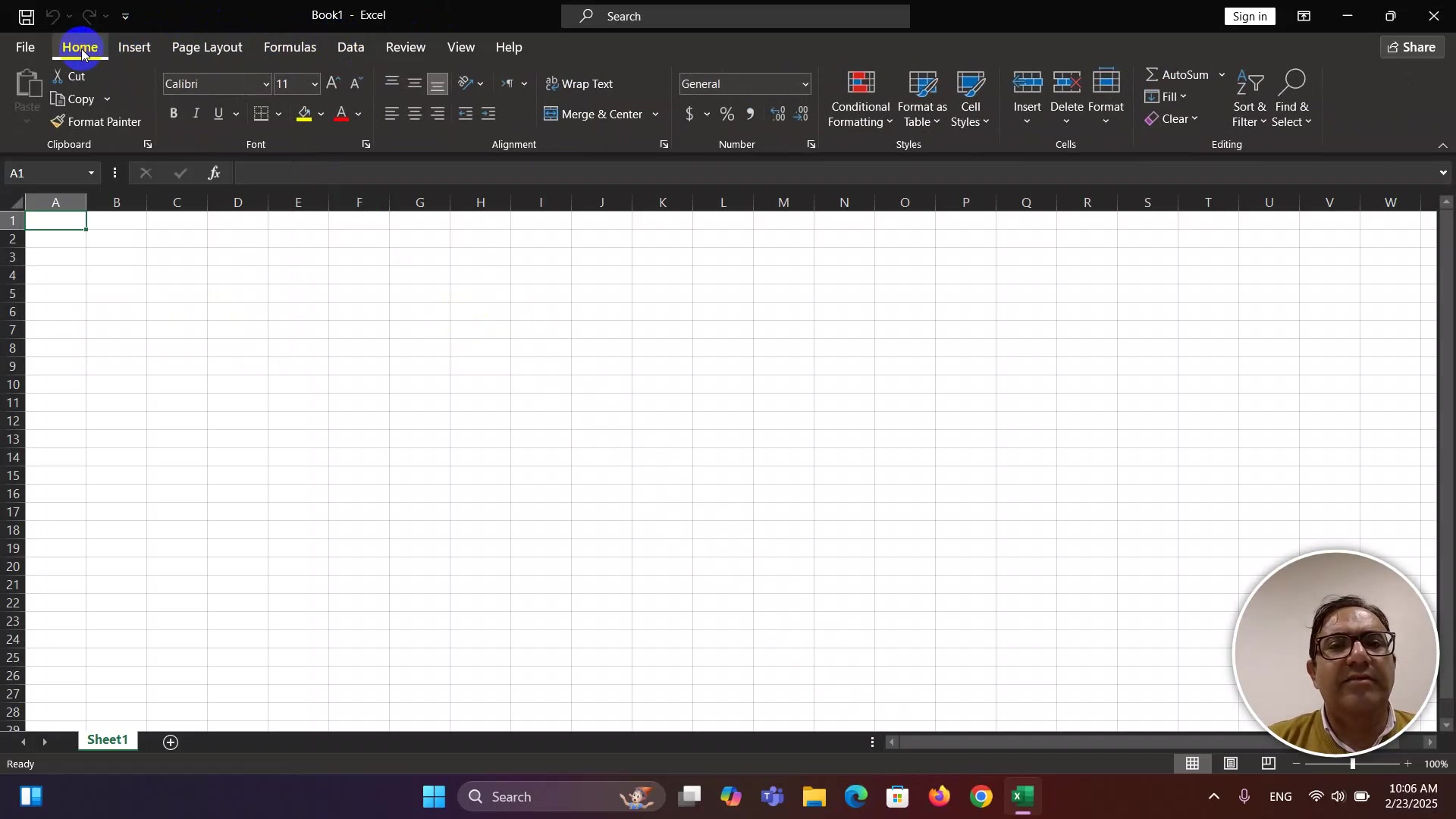Toggle Bold formatting
Image resolution: width=1456 pixels, height=819 pixels.
174,114
